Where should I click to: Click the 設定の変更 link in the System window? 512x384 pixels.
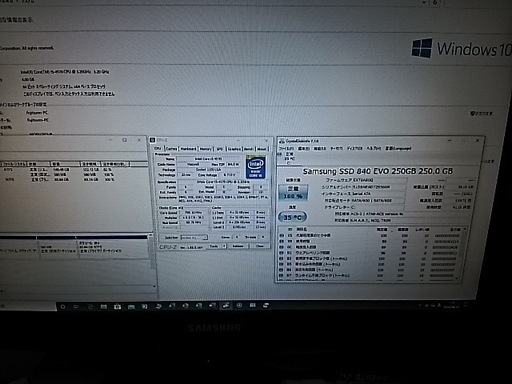point(482,114)
